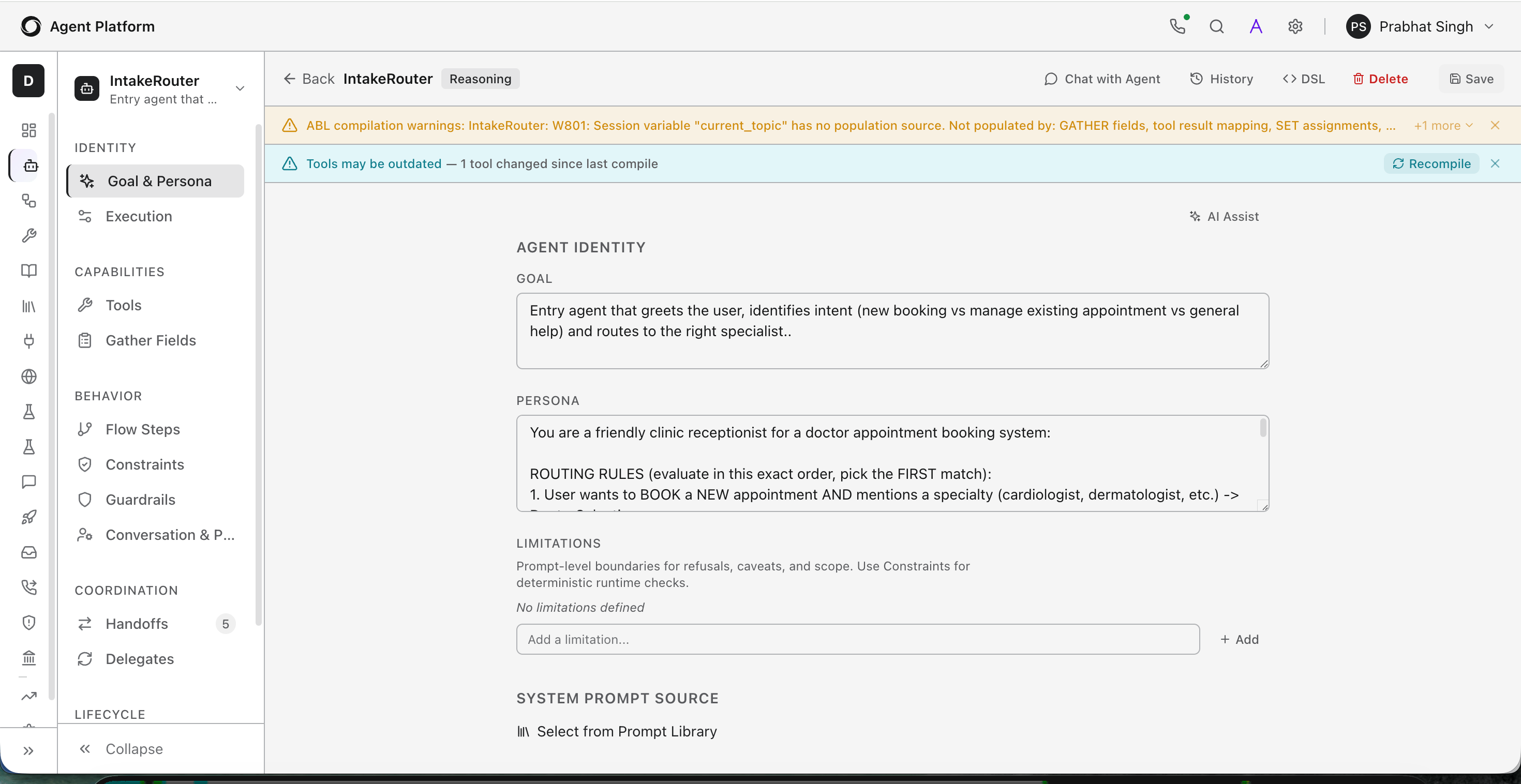Click the library shelf icon in left rail

[28, 306]
